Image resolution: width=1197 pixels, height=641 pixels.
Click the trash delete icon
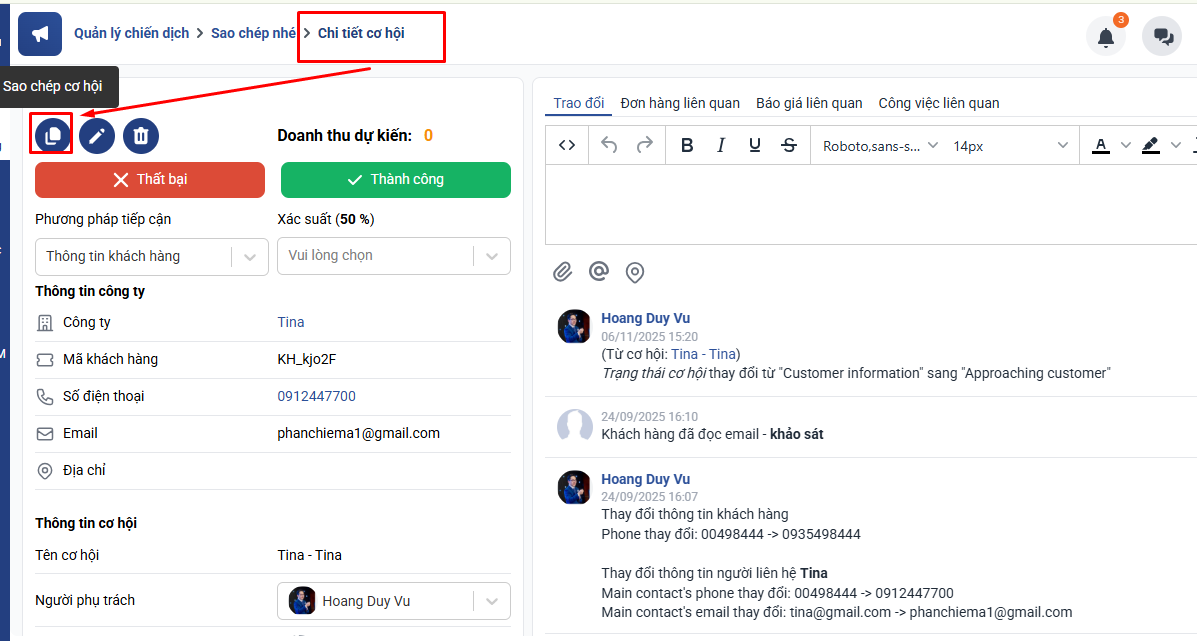pyautogui.click(x=141, y=135)
